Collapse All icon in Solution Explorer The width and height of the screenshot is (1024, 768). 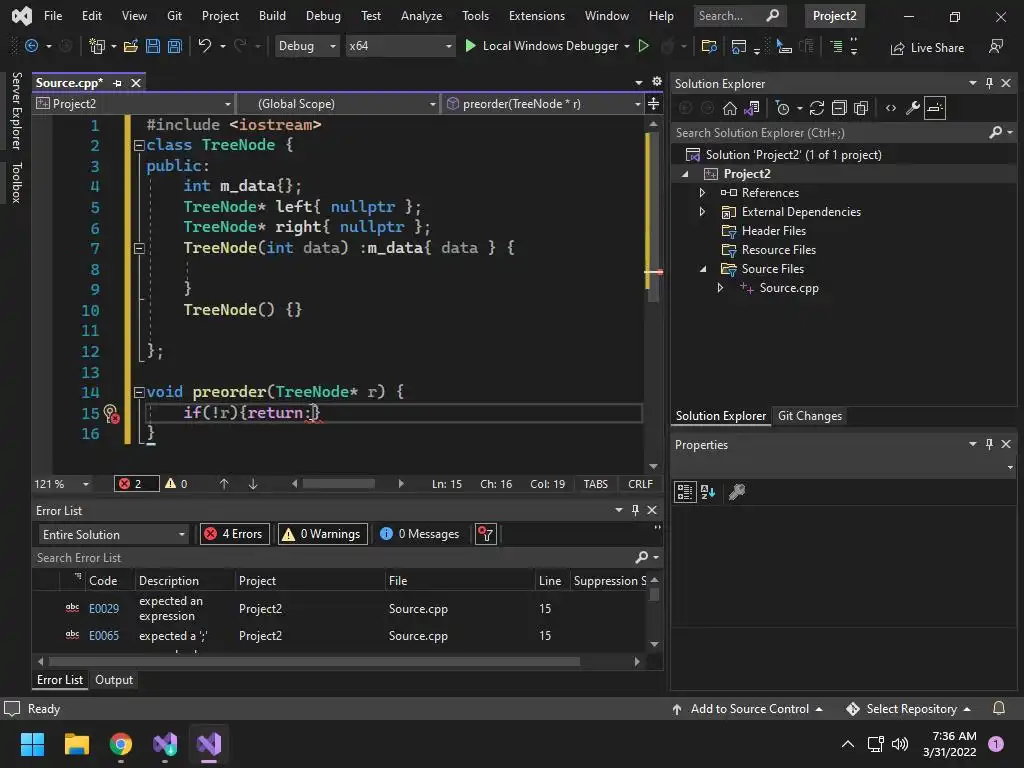click(x=839, y=108)
